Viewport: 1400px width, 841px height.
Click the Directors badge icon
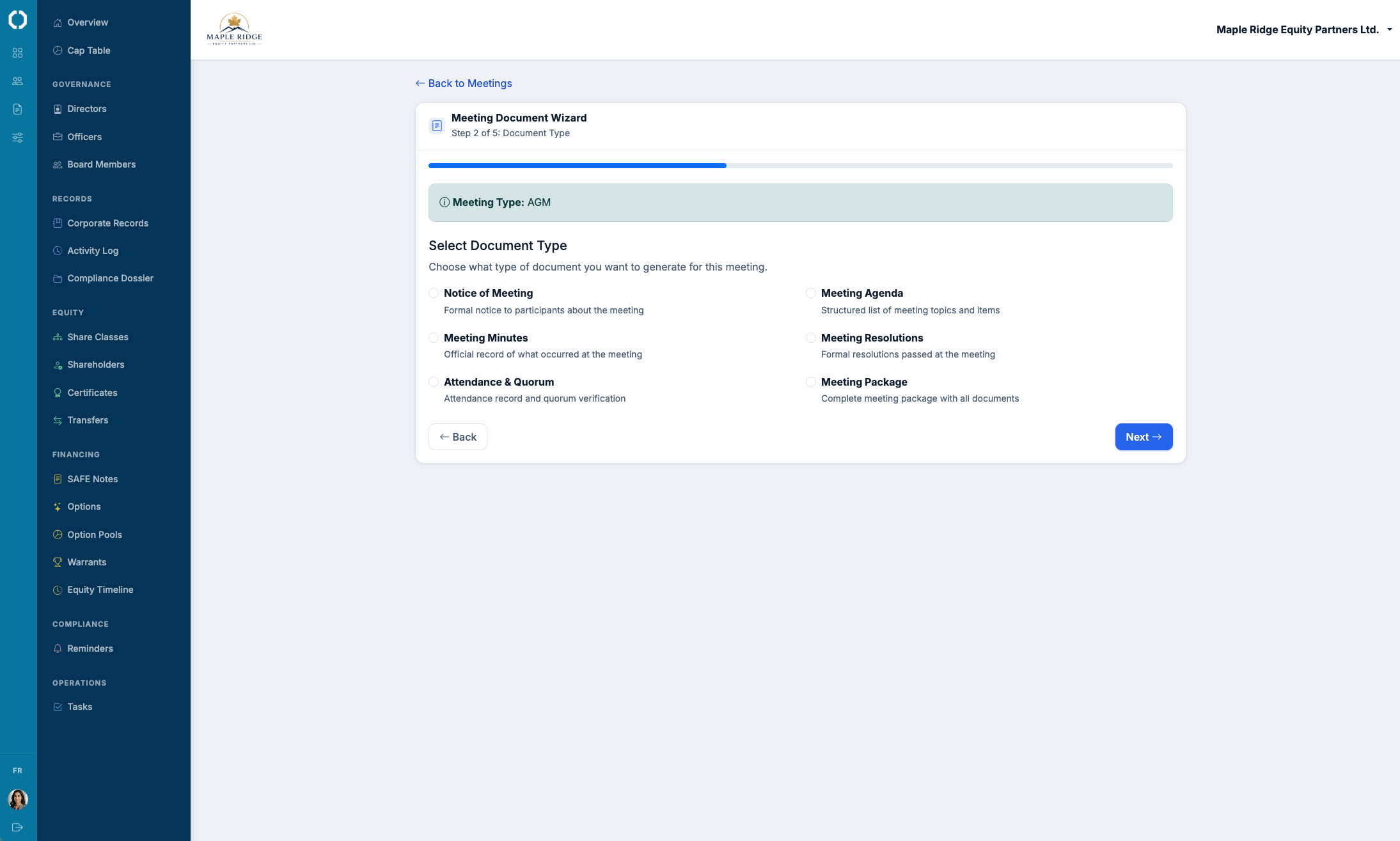58,109
